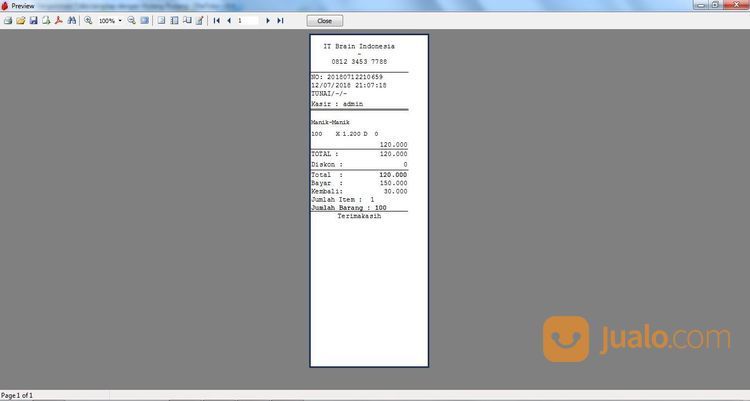Click the 100% zoom value text

(107, 21)
